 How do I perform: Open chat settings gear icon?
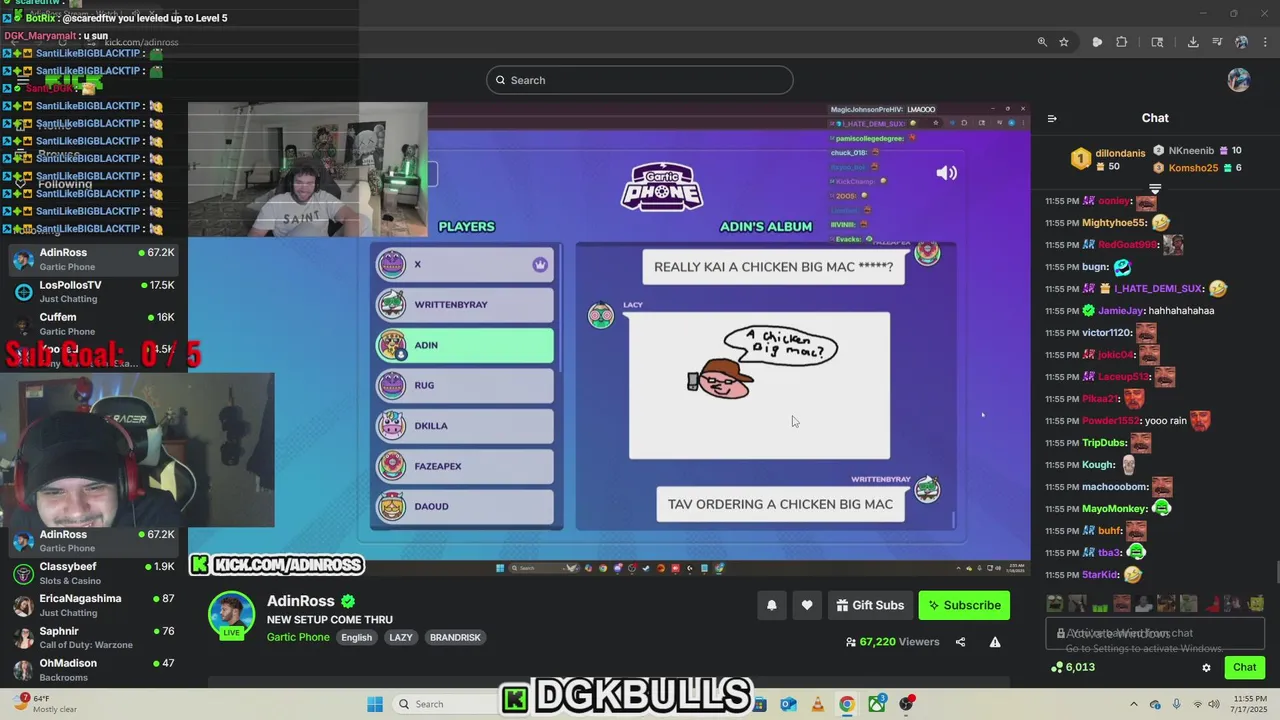(x=1206, y=668)
